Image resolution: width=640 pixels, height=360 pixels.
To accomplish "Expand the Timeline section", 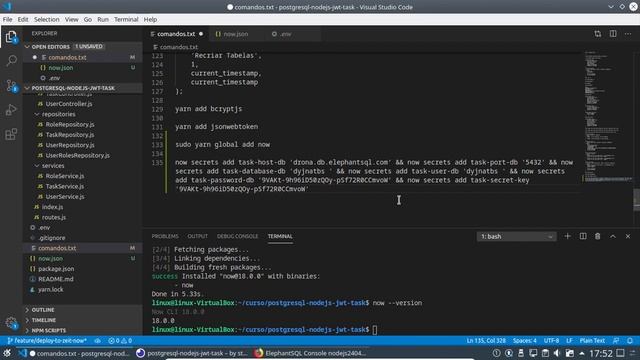I will point(82,320).
